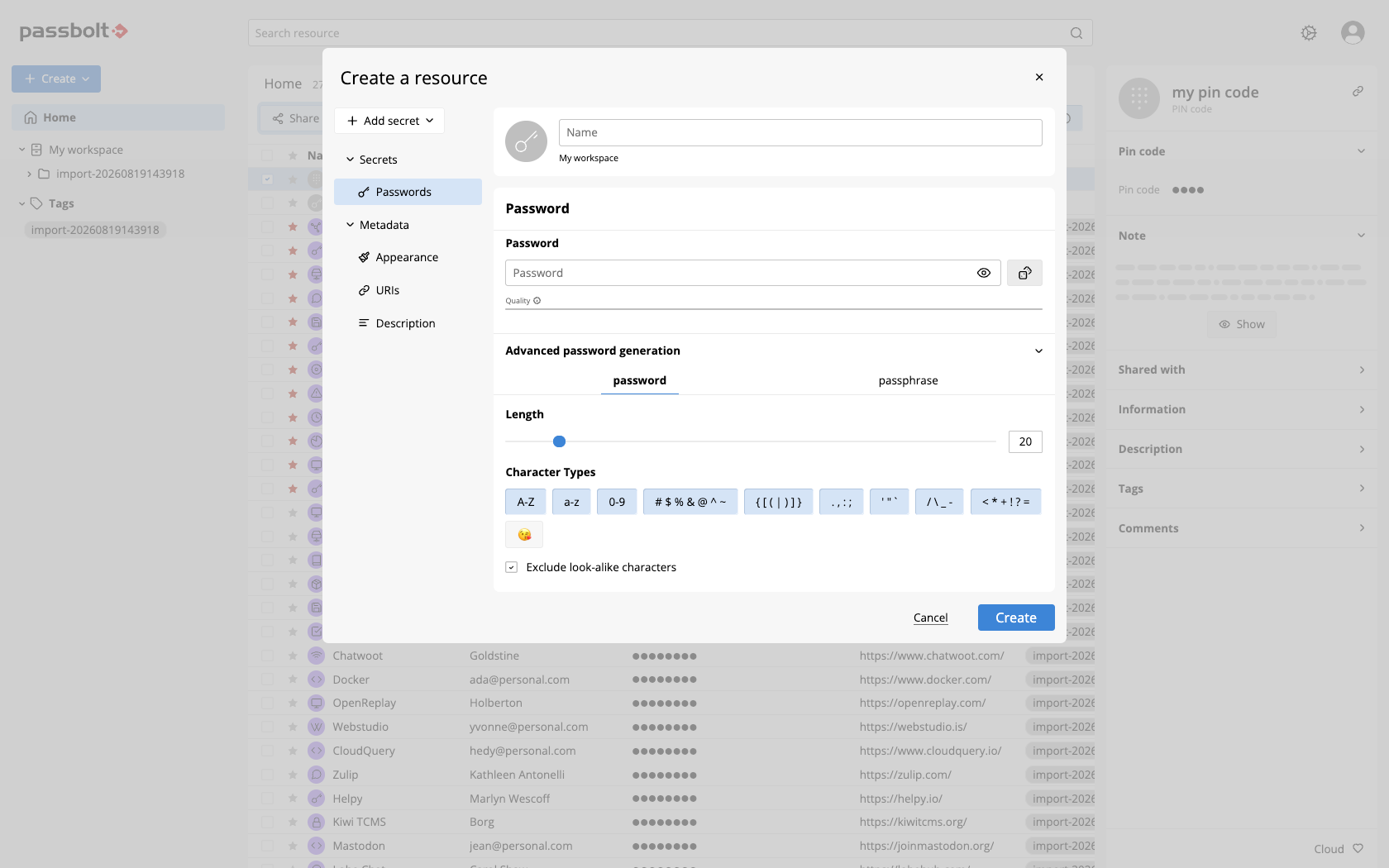Screen dimensions: 1389x868
Task: Click the Helpy row icon
Action: coord(316,799)
